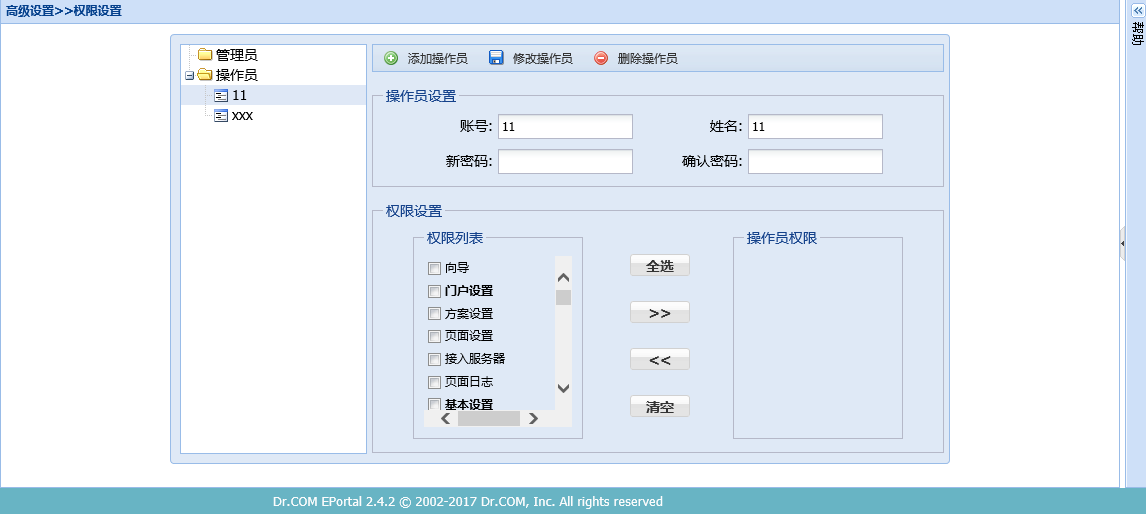Click the green add operator (添加操作员) icon
Viewport: 1146px width, 514px height.
391,58
